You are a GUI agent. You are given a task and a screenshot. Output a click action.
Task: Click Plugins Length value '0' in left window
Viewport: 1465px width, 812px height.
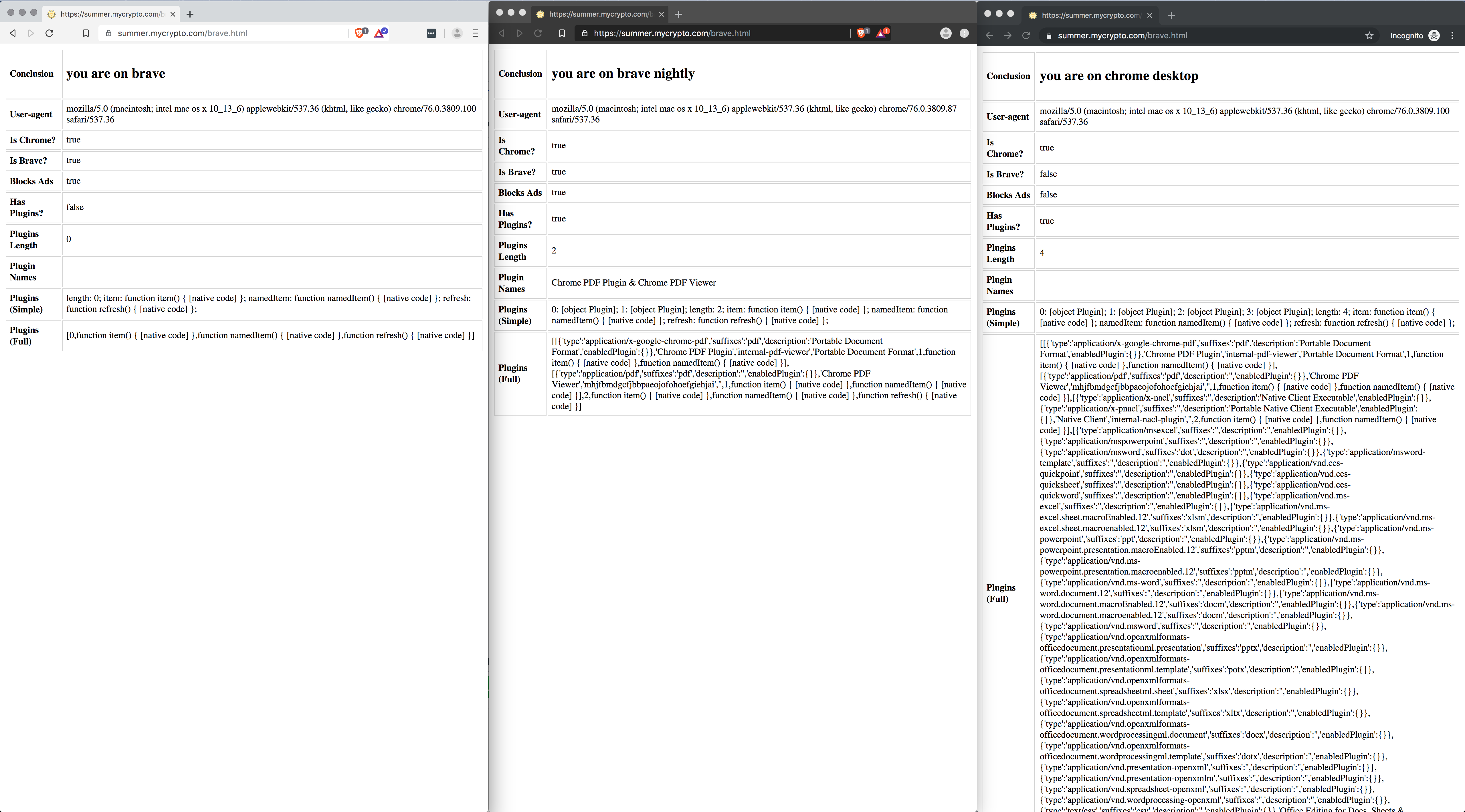point(69,239)
